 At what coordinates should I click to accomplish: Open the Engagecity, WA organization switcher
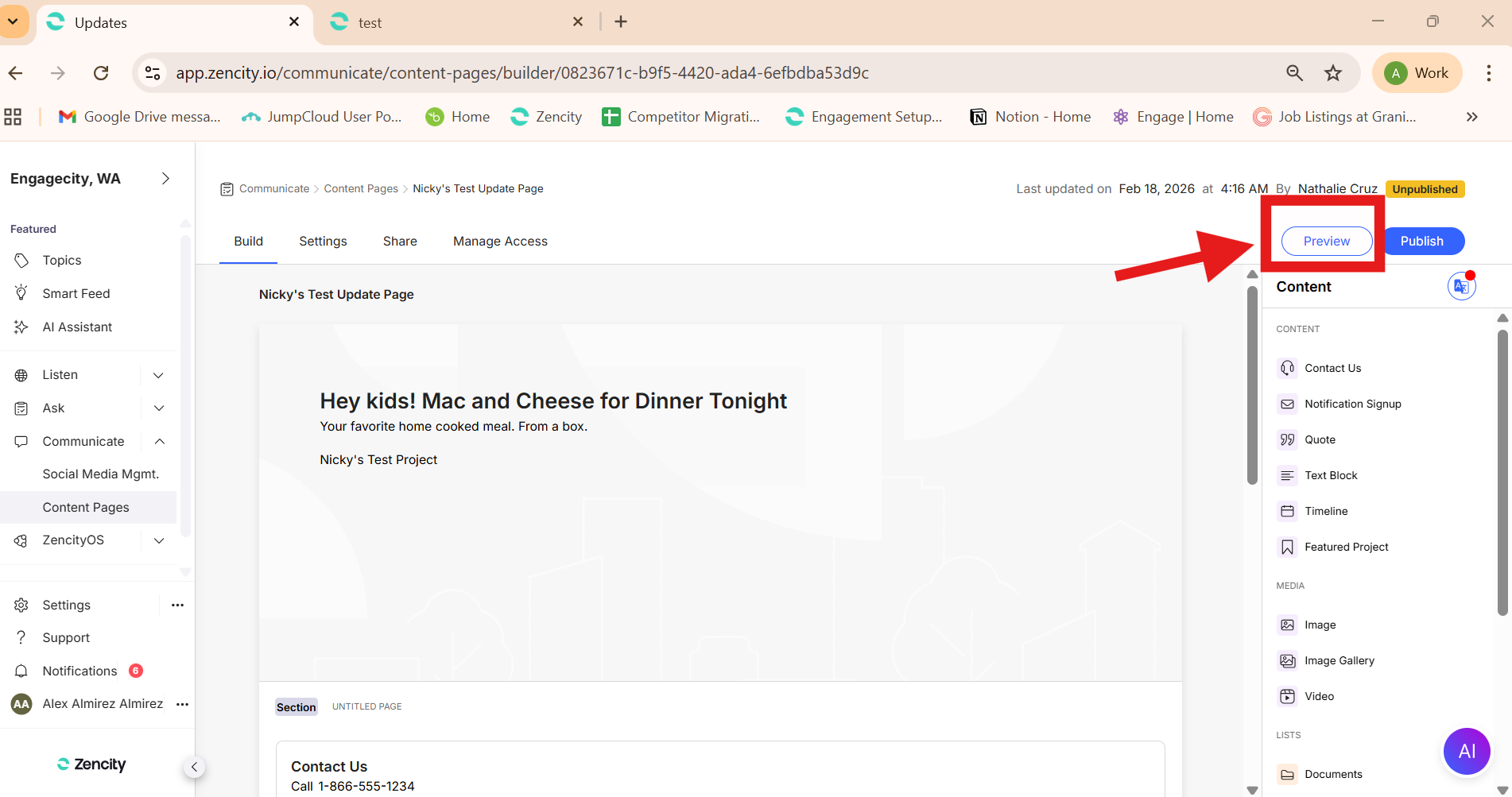coord(165,179)
